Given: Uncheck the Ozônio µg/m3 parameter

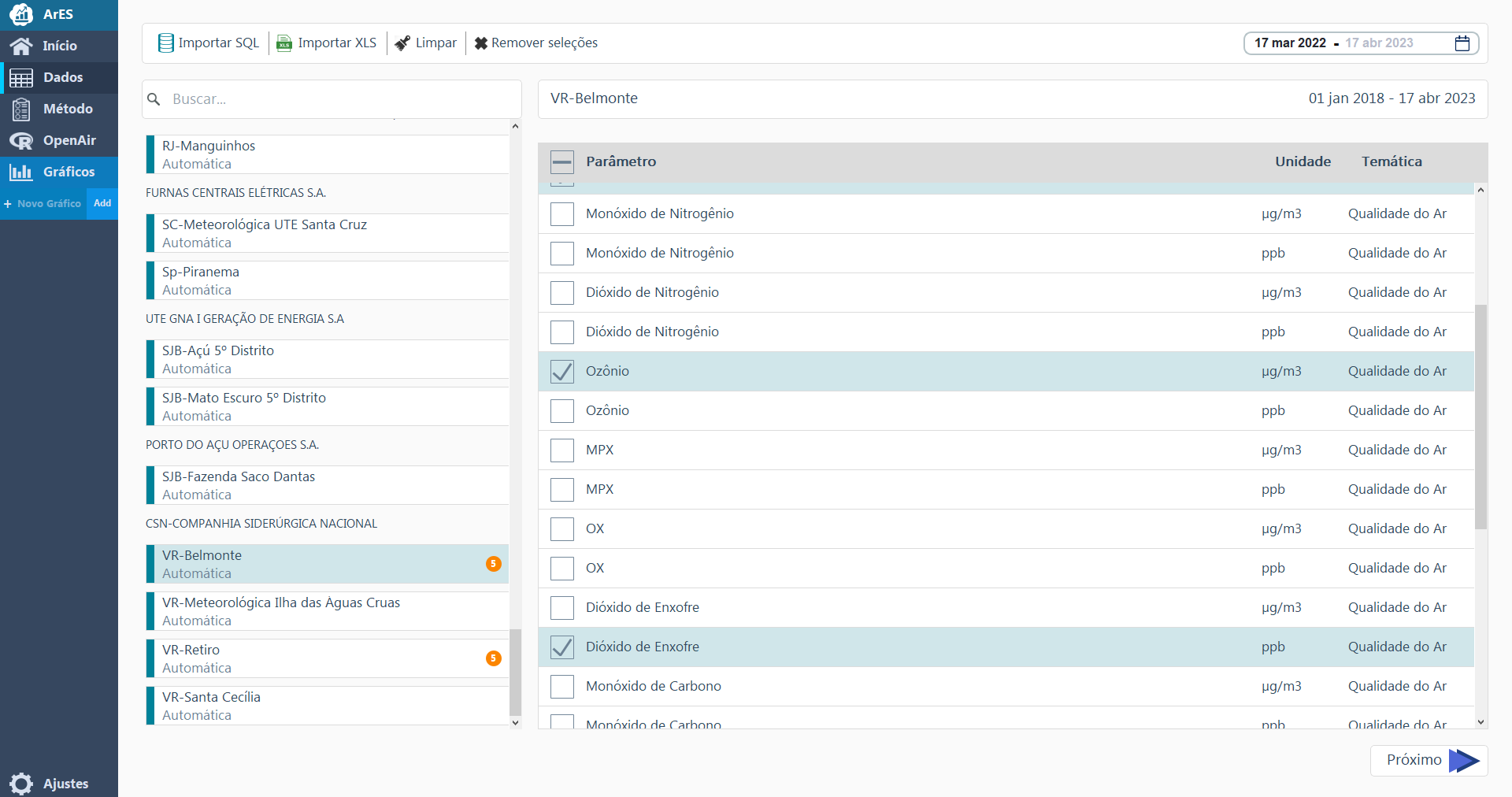Looking at the screenshot, I should (x=561, y=371).
